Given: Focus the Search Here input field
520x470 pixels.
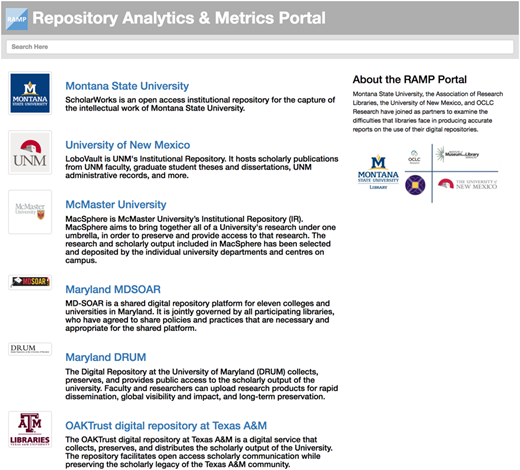Looking at the screenshot, I should pos(260,47).
